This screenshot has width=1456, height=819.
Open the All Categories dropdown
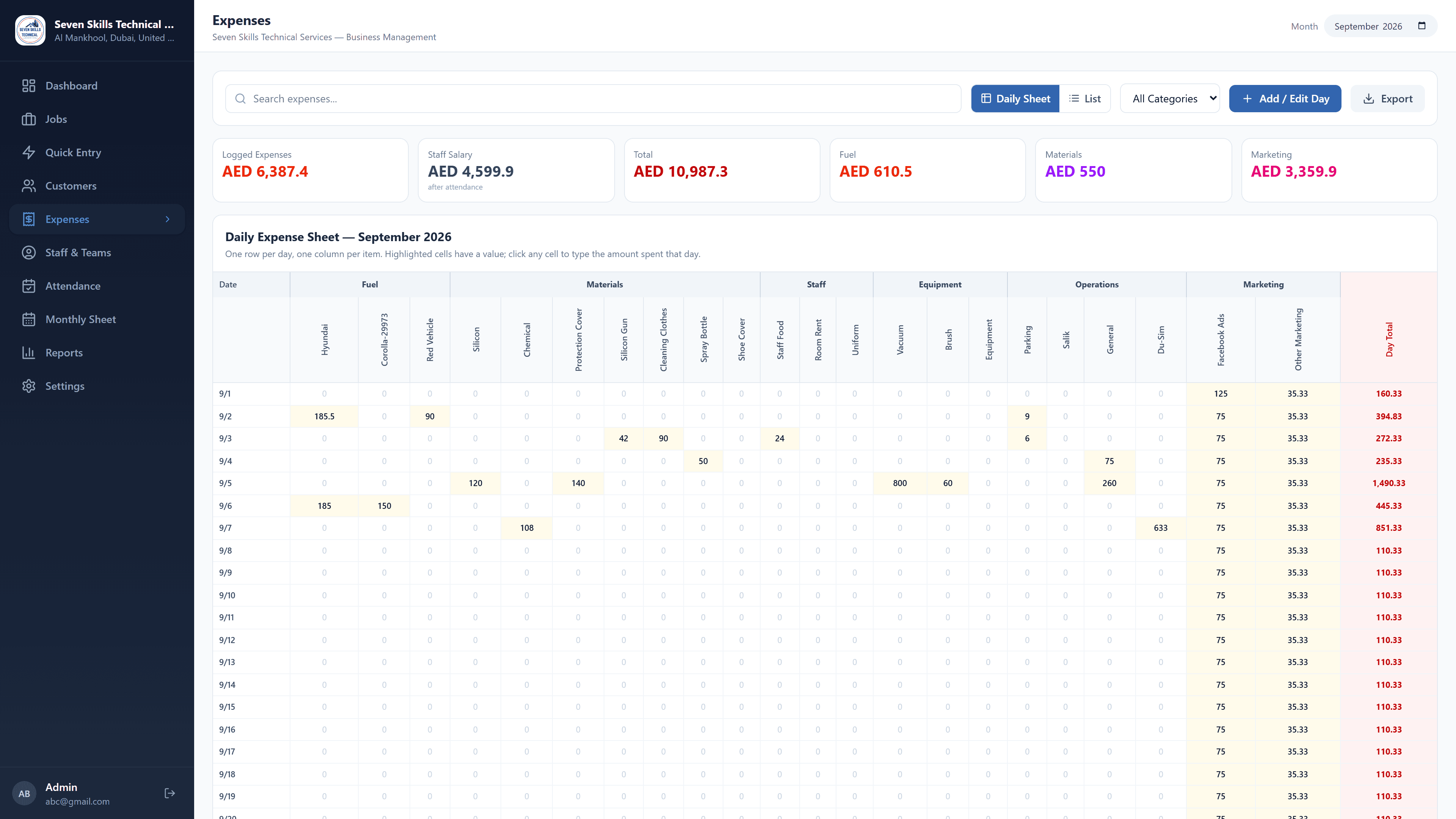point(1170,99)
